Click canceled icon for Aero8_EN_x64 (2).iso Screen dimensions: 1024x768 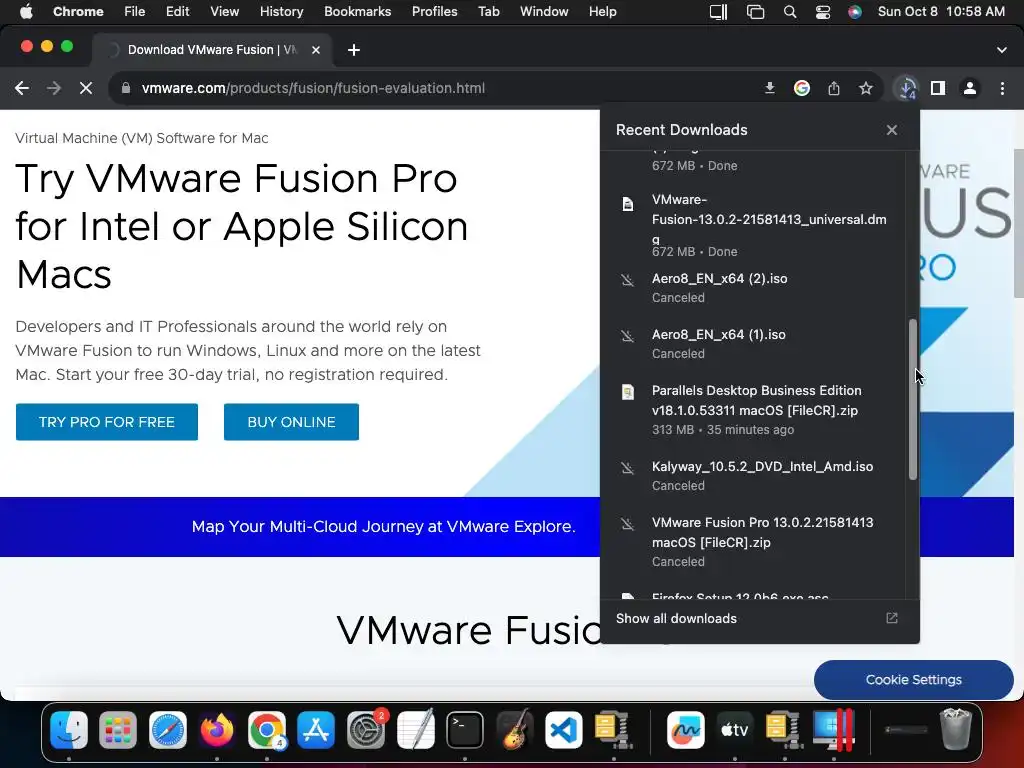point(628,281)
